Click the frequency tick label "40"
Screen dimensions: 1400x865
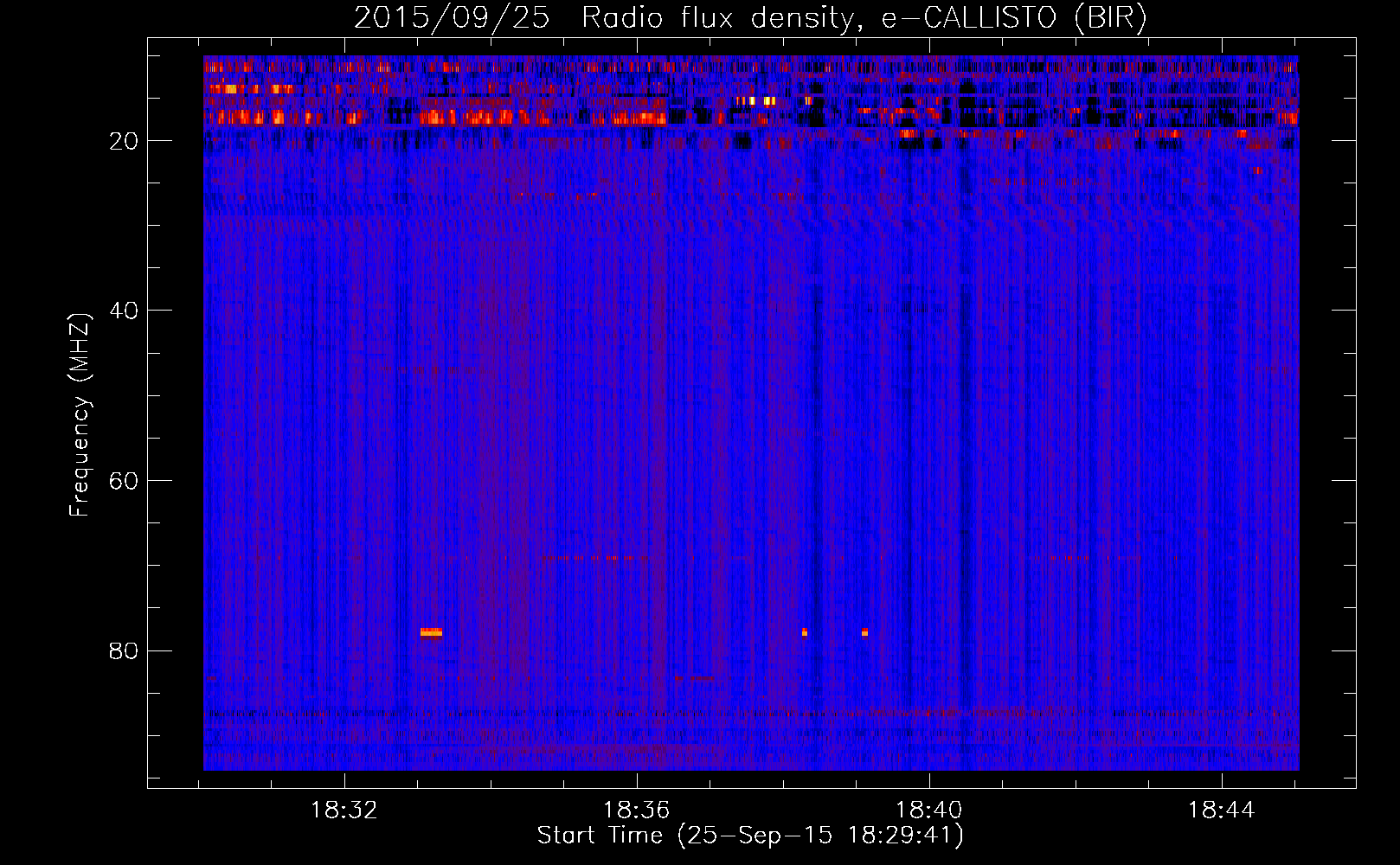coord(125,311)
